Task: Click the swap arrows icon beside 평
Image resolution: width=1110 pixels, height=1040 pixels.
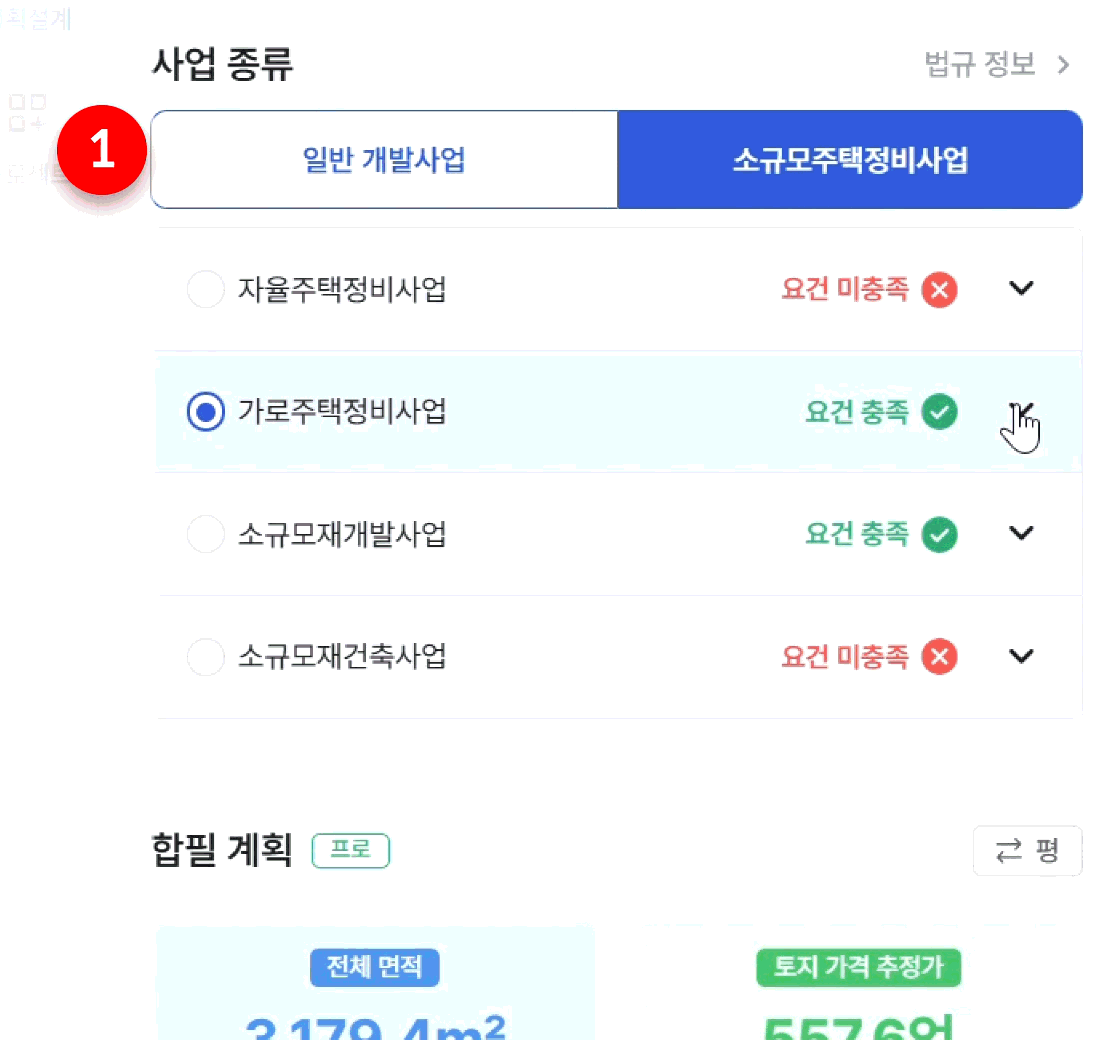Action: tap(1009, 851)
